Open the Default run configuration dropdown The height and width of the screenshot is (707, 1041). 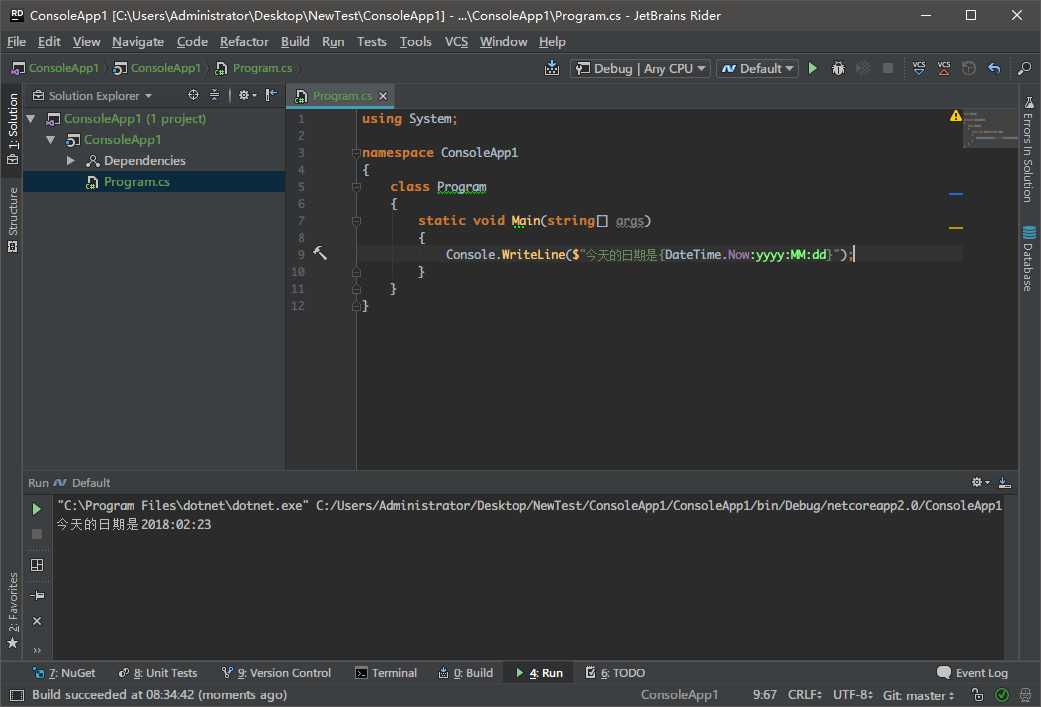(758, 68)
